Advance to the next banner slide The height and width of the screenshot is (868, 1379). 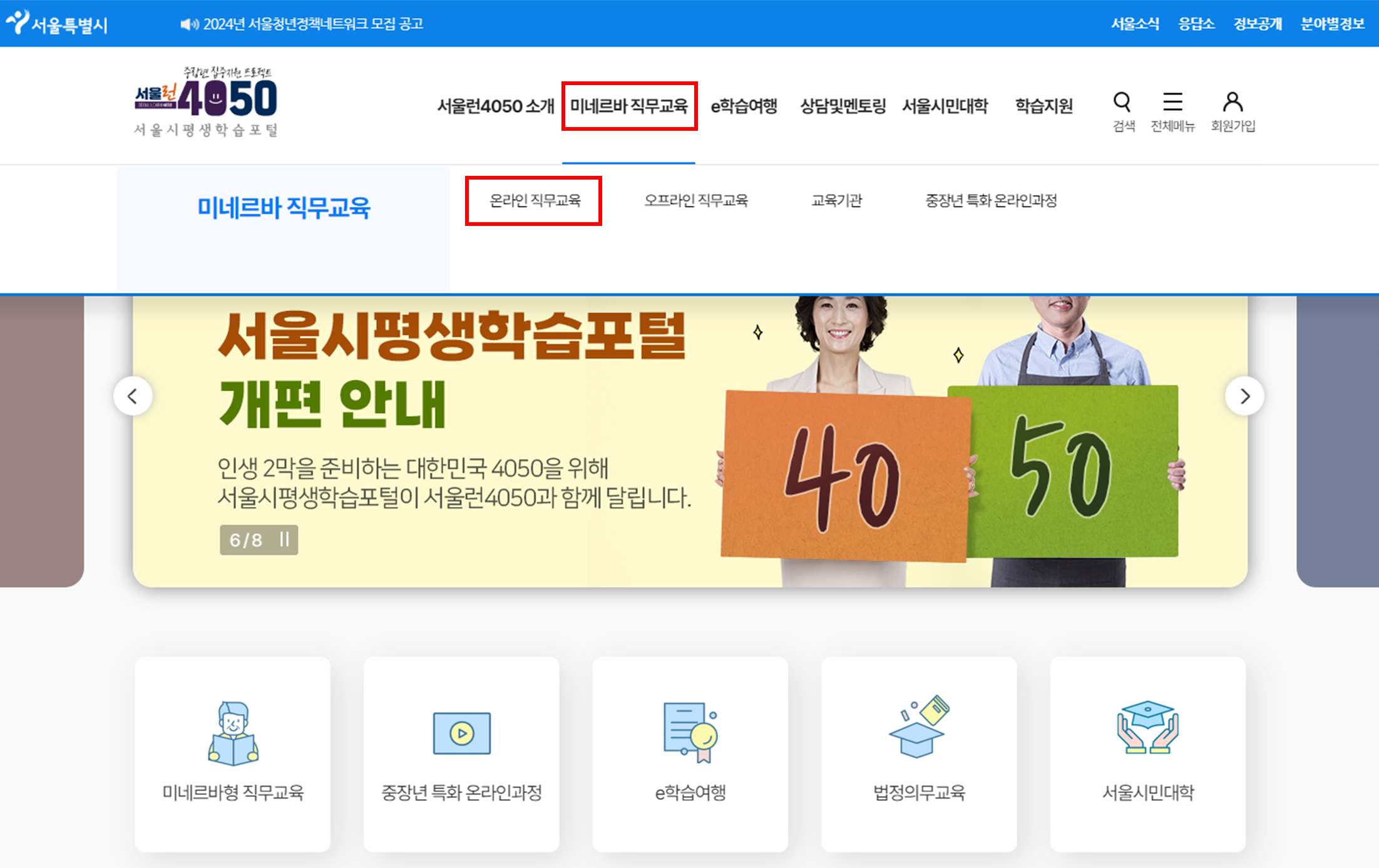point(1245,396)
